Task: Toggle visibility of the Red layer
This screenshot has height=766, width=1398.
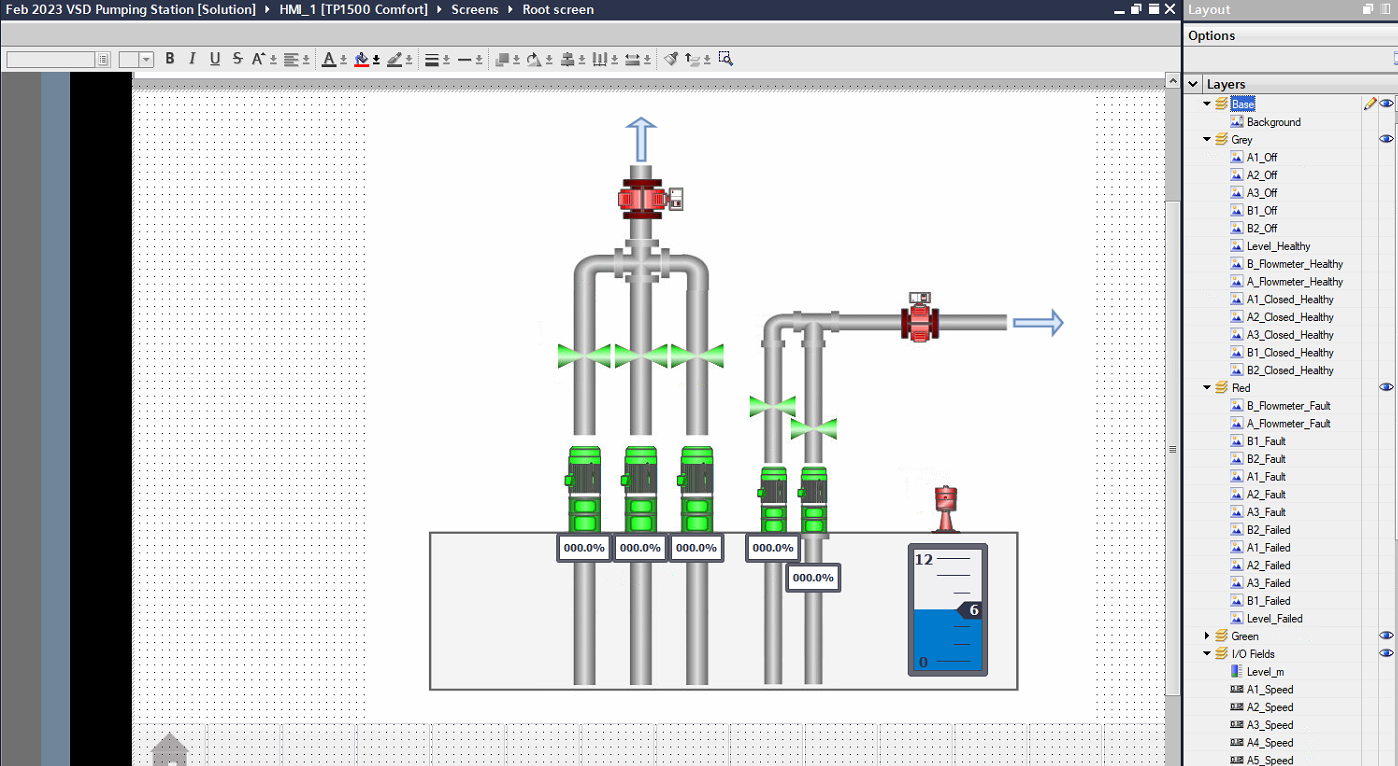Action: coord(1386,388)
